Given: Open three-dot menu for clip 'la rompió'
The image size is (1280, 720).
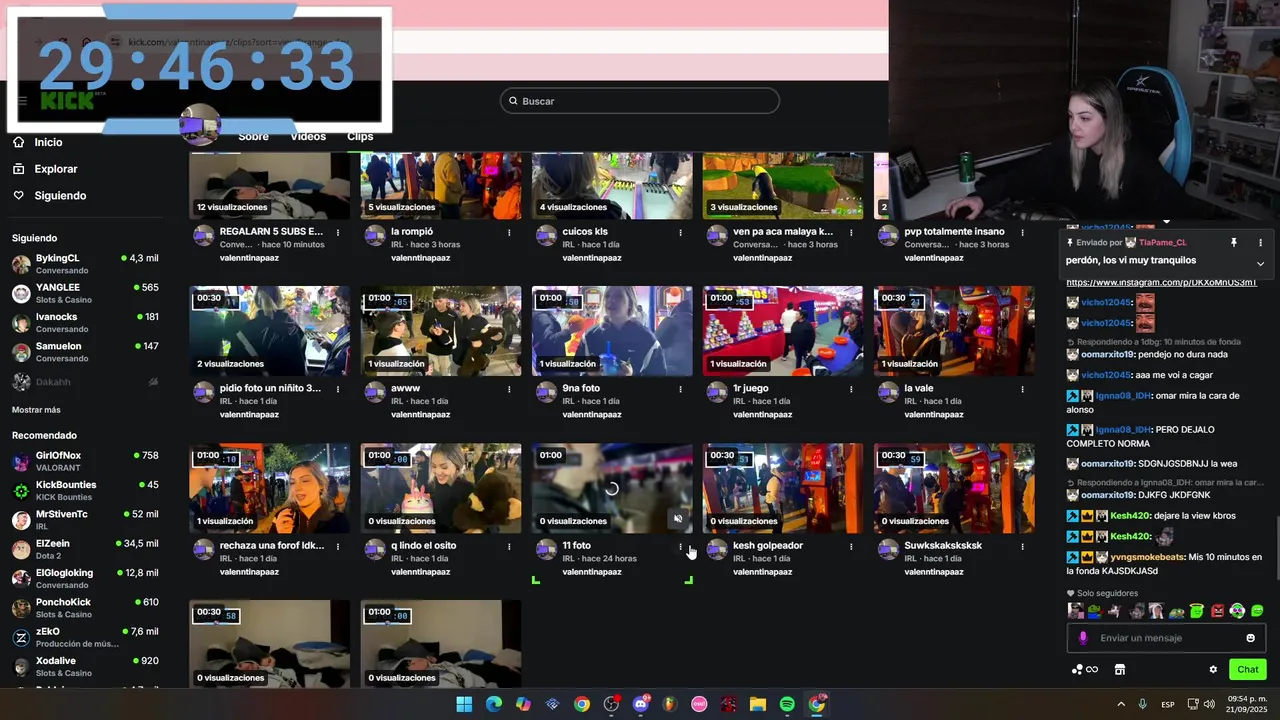Looking at the screenshot, I should [509, 232].
